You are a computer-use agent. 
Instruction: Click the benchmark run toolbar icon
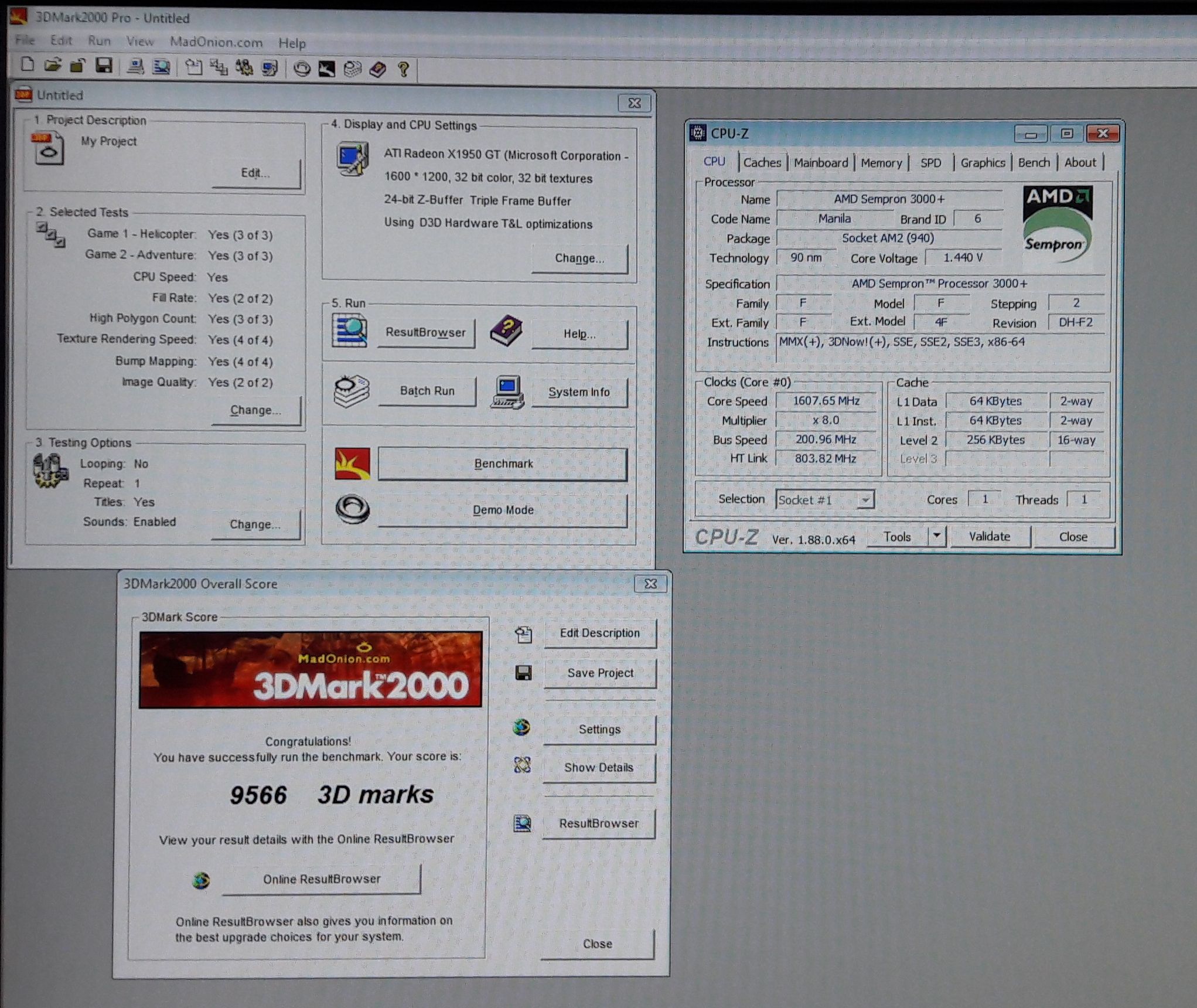326,69
